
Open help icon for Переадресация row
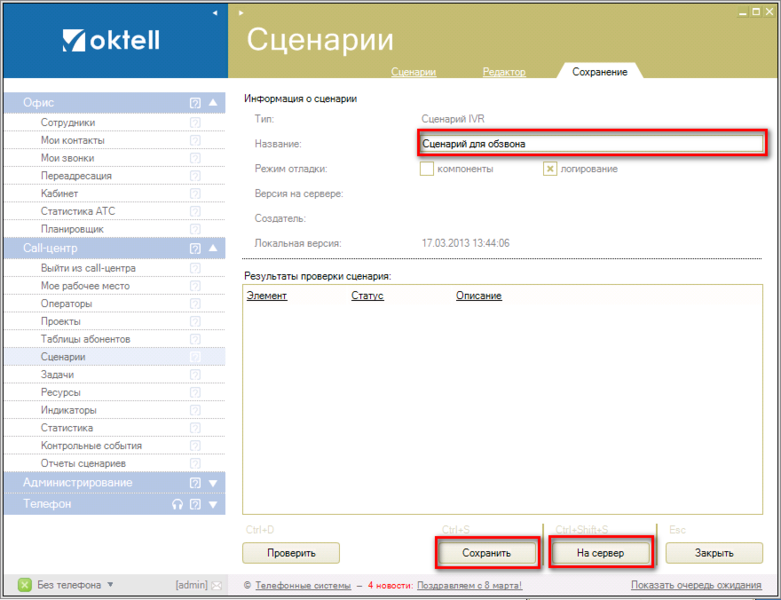(x=195, y=176)
